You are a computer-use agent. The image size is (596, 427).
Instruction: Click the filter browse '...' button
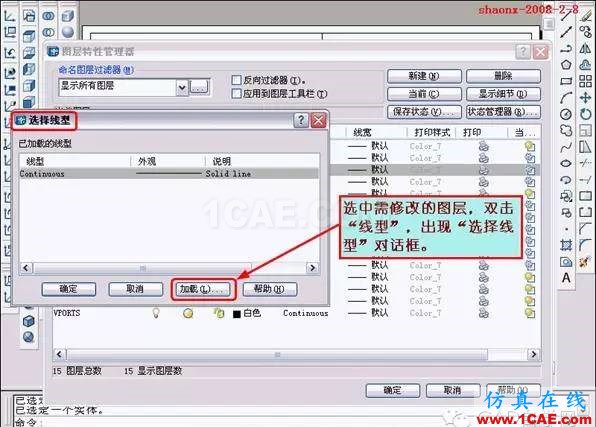click(x=199, y=87)
